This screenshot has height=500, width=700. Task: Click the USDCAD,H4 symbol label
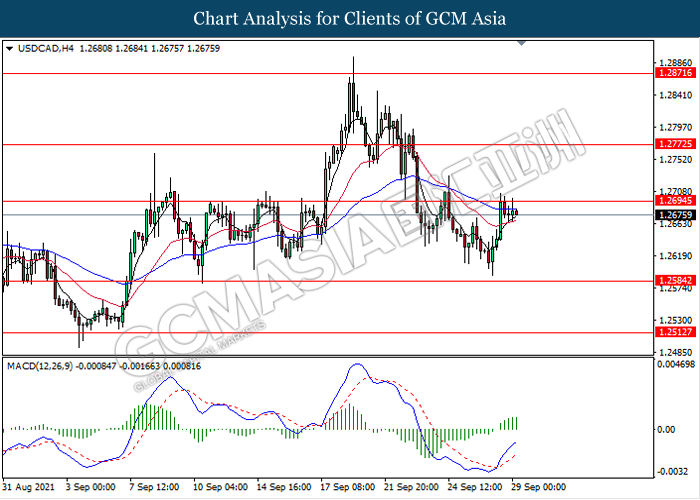click(46, 49)
